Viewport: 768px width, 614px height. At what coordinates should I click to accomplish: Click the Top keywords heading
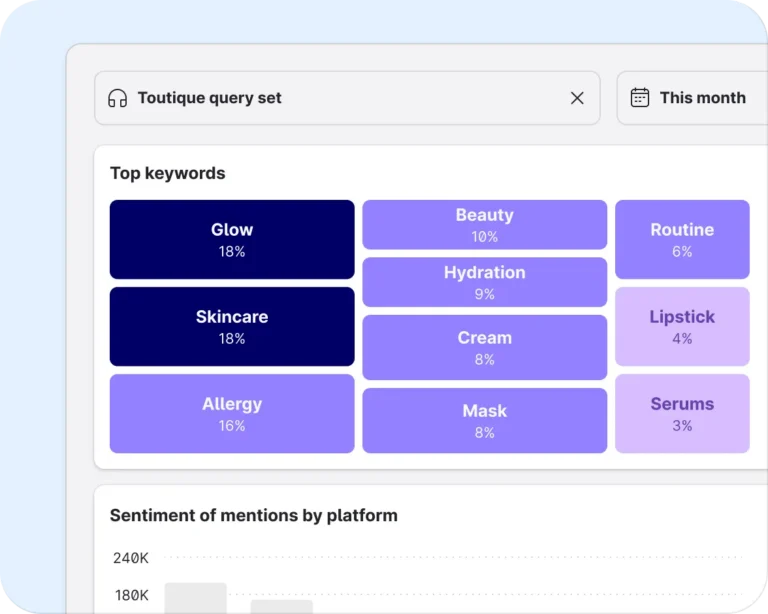tap(168, 173)
